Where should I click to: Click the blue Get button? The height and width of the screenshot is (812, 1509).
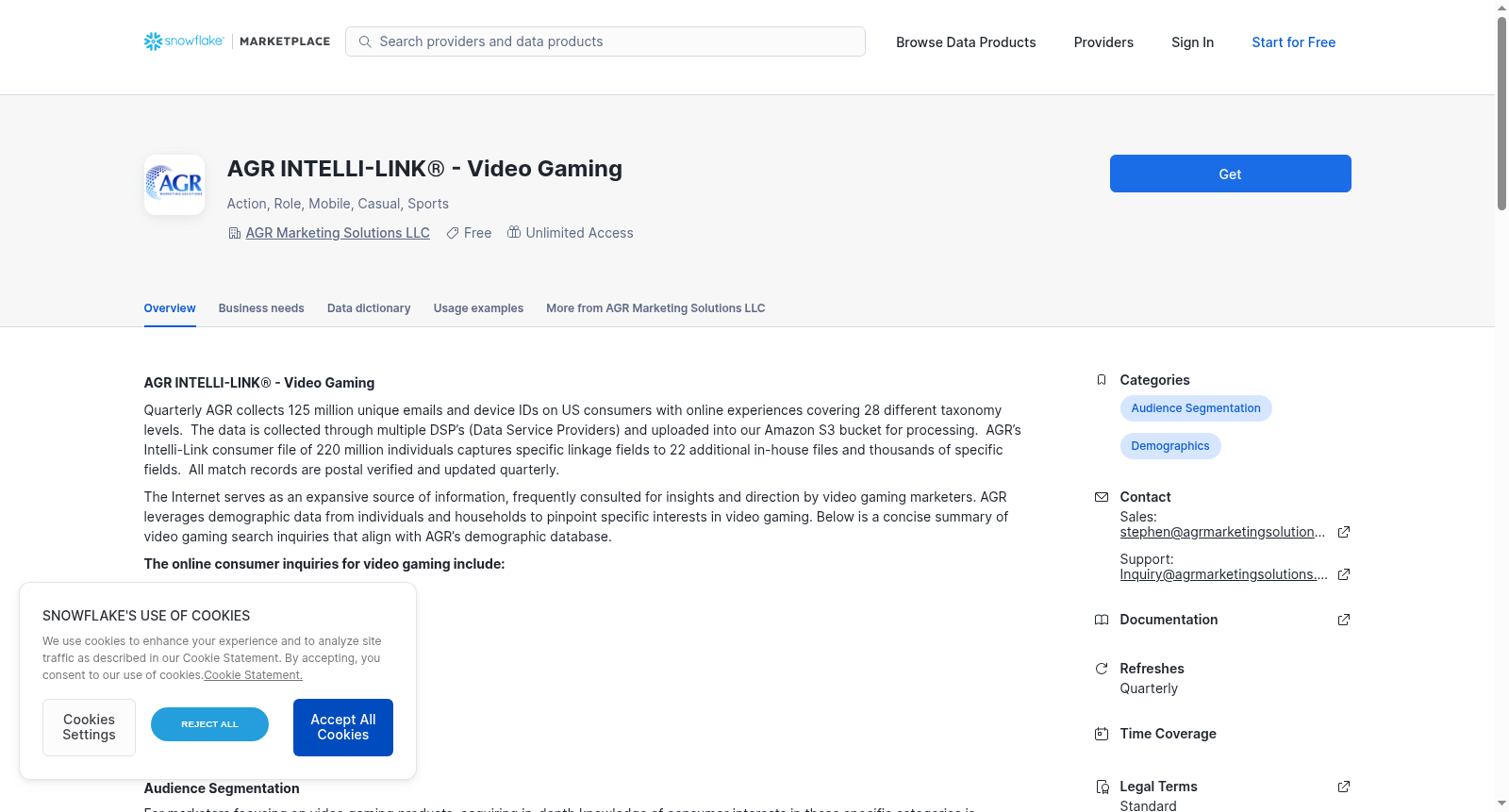(x=1230, y=174)
